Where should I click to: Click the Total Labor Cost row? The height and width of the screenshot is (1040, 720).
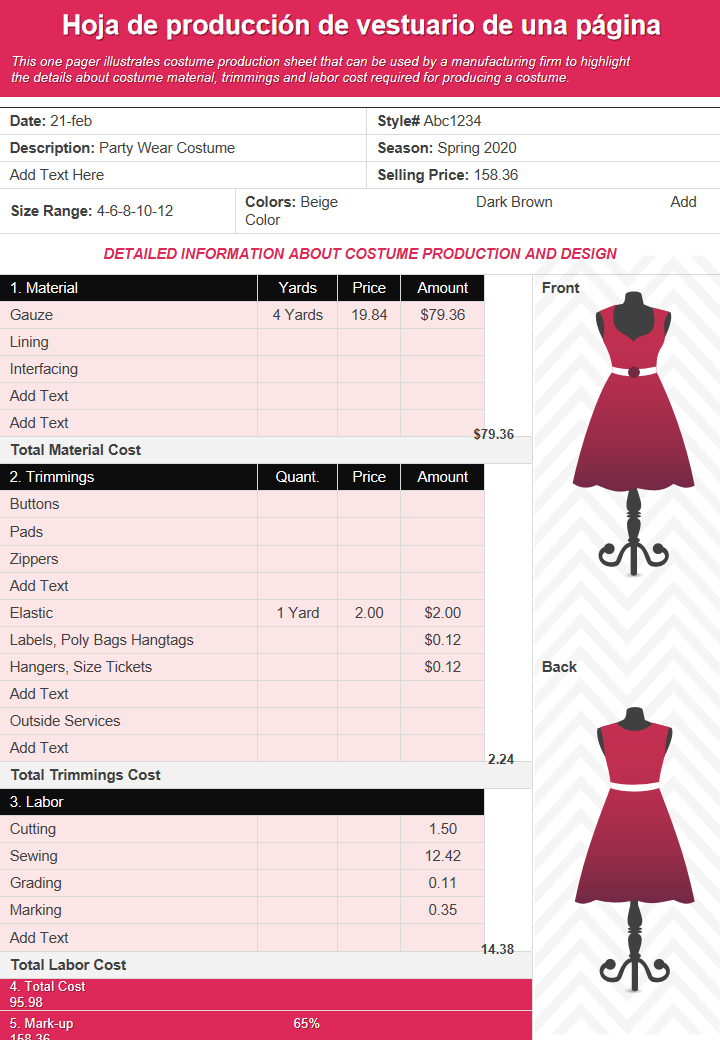pos(266,965)
